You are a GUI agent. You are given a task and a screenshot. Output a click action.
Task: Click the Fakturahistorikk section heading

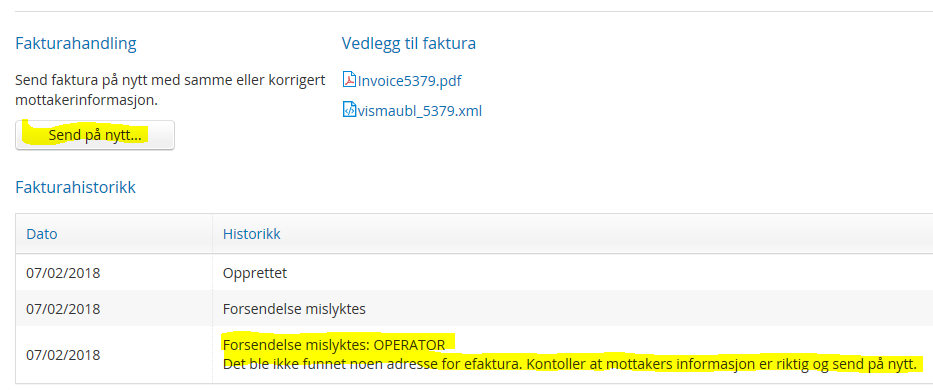pyautogui.click(x=76, y=188)
